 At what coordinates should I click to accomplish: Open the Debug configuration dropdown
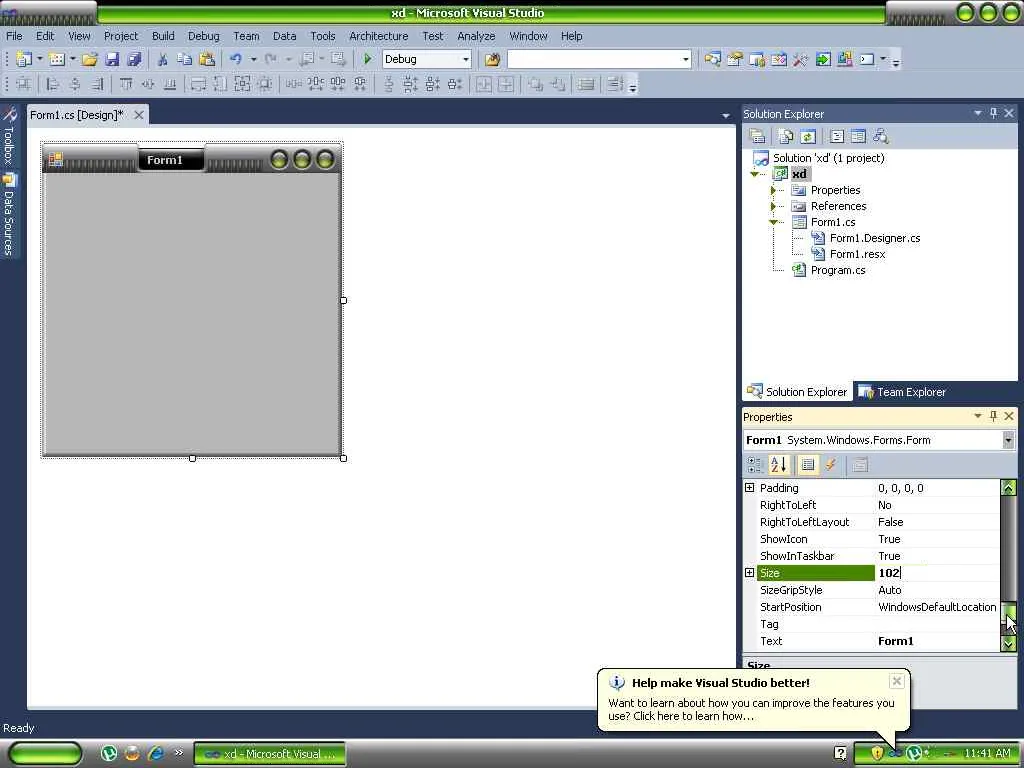(466, 59)
